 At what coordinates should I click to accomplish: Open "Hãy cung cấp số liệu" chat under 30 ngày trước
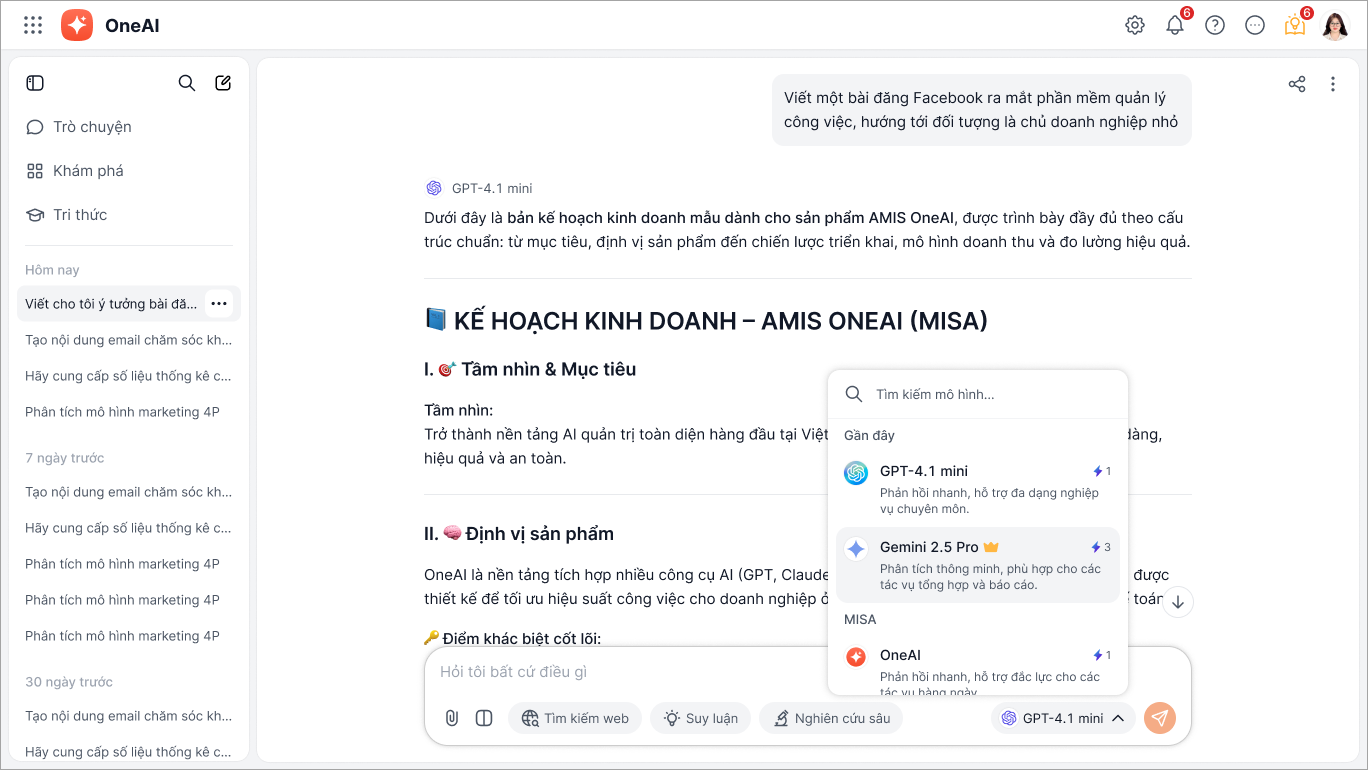[x=129, y=752]
